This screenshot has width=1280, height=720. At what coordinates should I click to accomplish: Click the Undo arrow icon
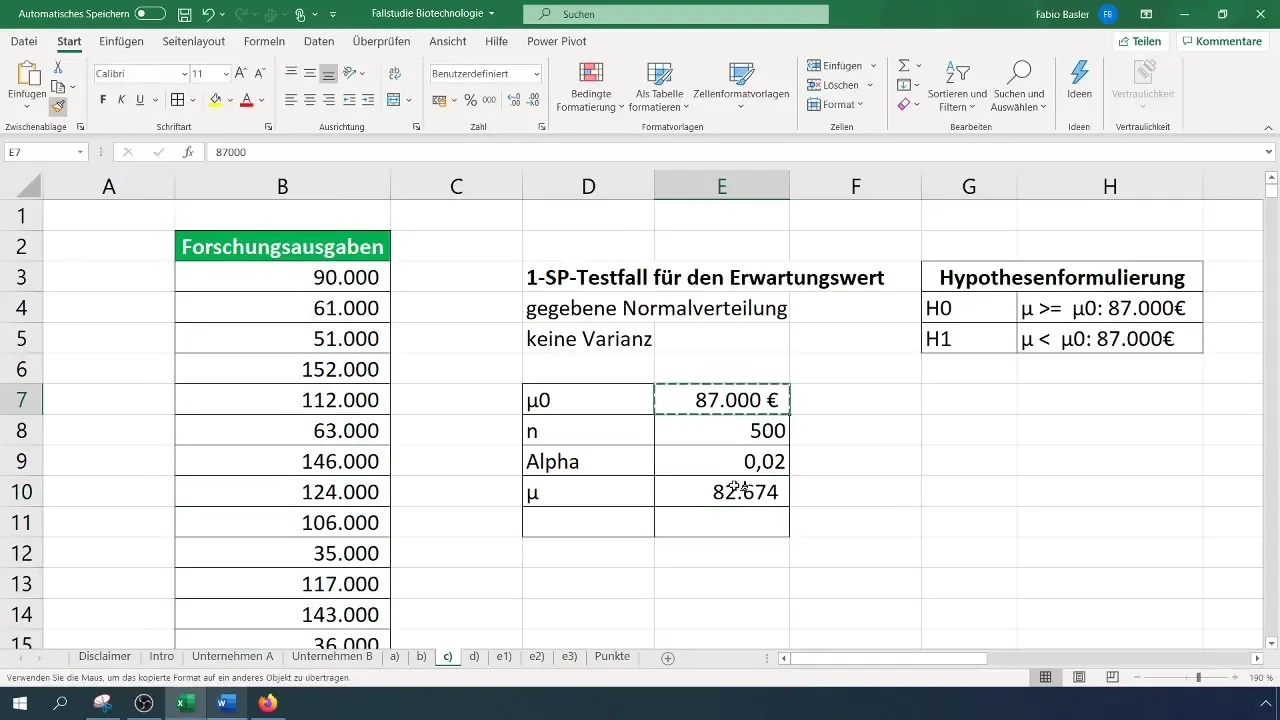tap(208, 15)
